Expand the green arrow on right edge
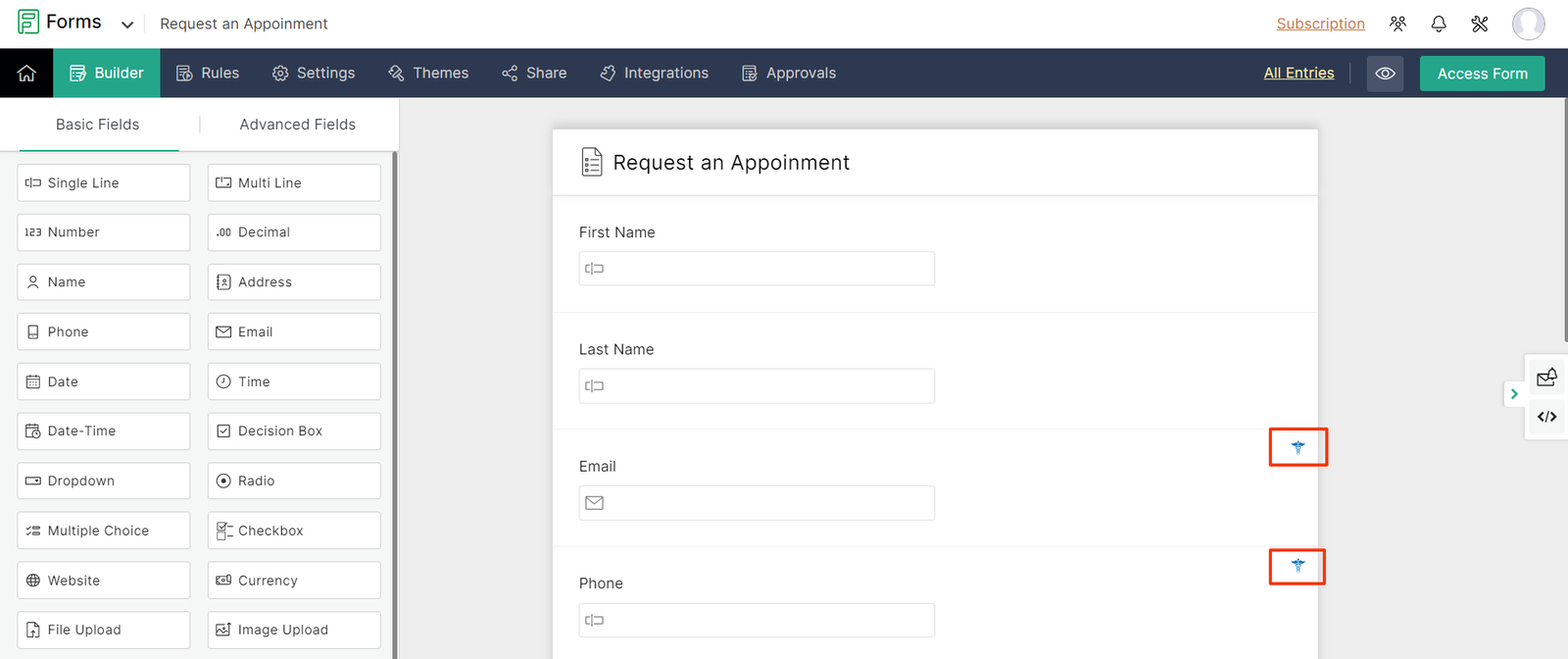Image resolution: width=1568 pixels, height=659 pixels. [1513, 393]
